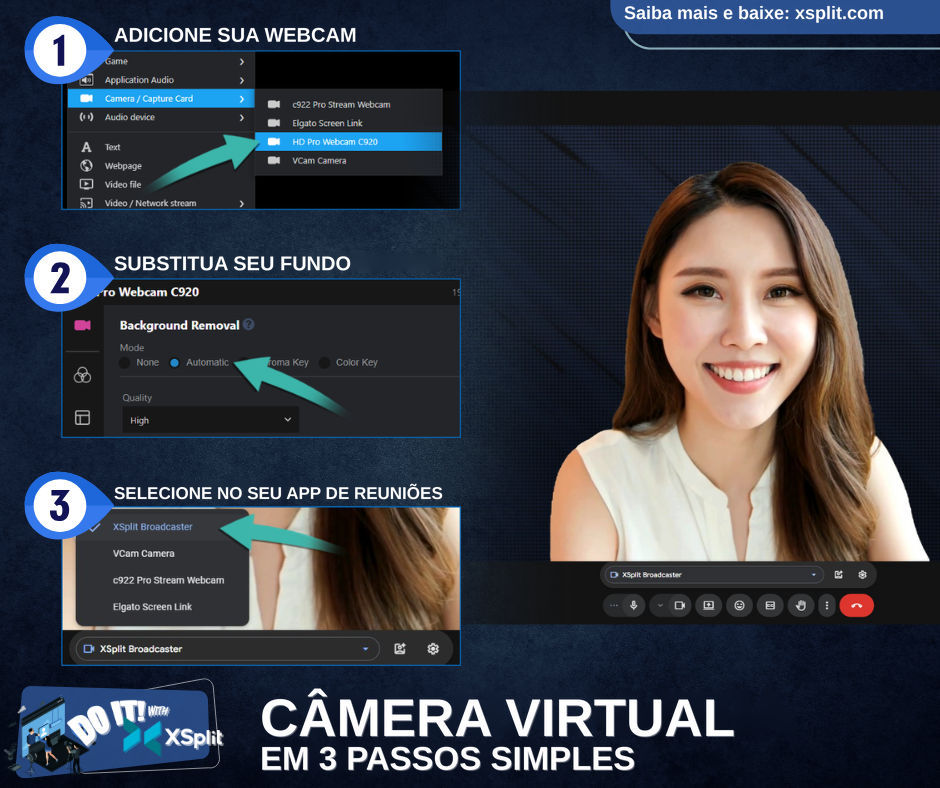Select XSplit Broadcaster in step 3 camera list
This screenshot has height=788, width=940.
click(x=162, y=527)
